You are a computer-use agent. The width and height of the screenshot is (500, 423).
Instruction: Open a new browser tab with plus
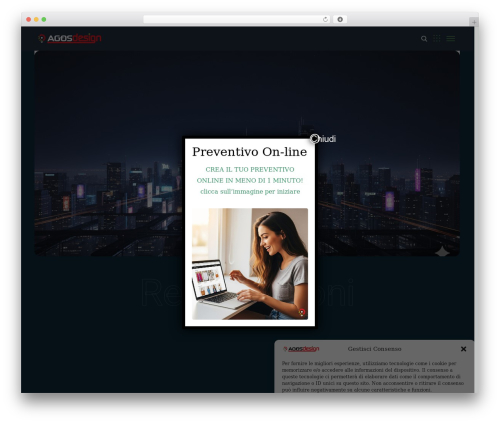click(474, 22)
